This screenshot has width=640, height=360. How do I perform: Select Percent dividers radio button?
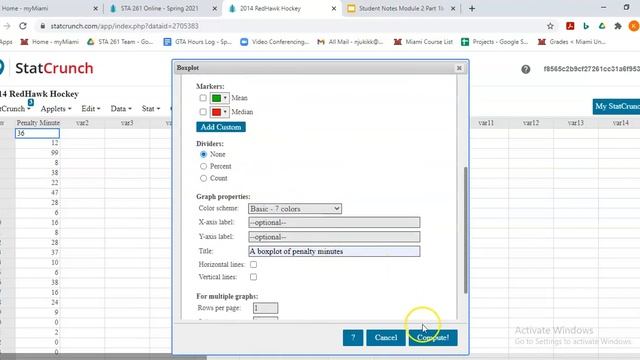click(203, 166)
